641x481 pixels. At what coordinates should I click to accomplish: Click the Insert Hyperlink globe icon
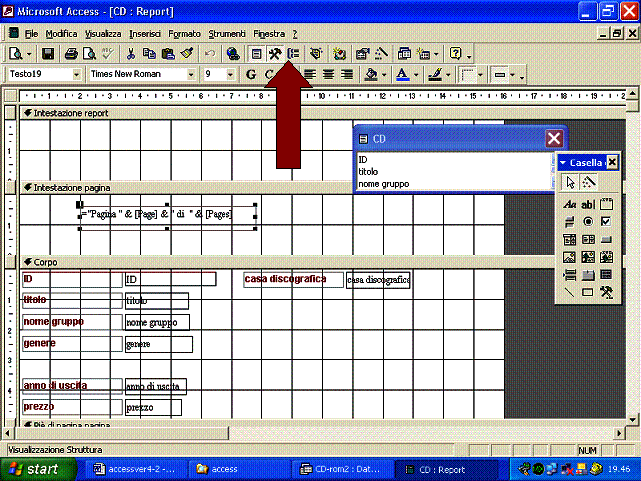(x=233, y=54)
